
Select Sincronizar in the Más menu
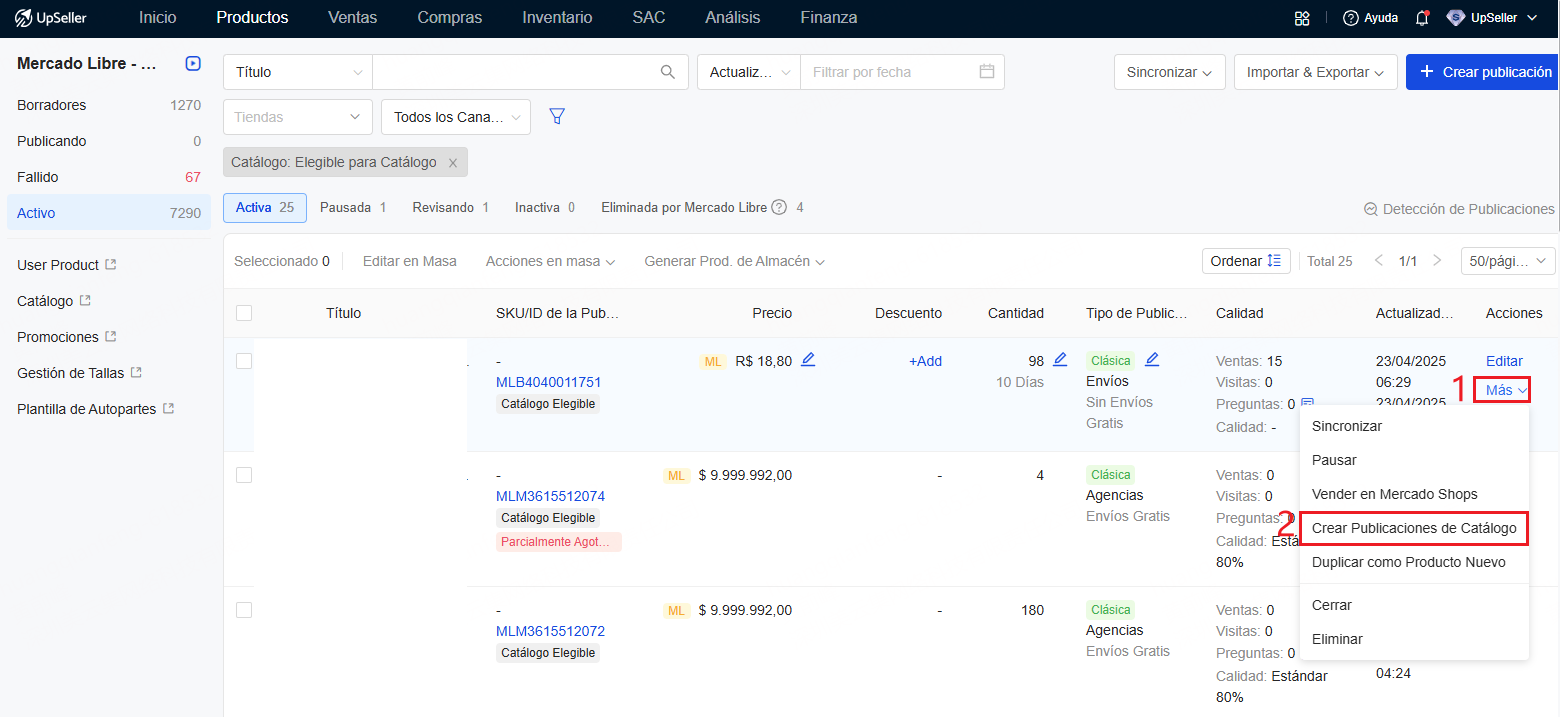click(1414, 426)
